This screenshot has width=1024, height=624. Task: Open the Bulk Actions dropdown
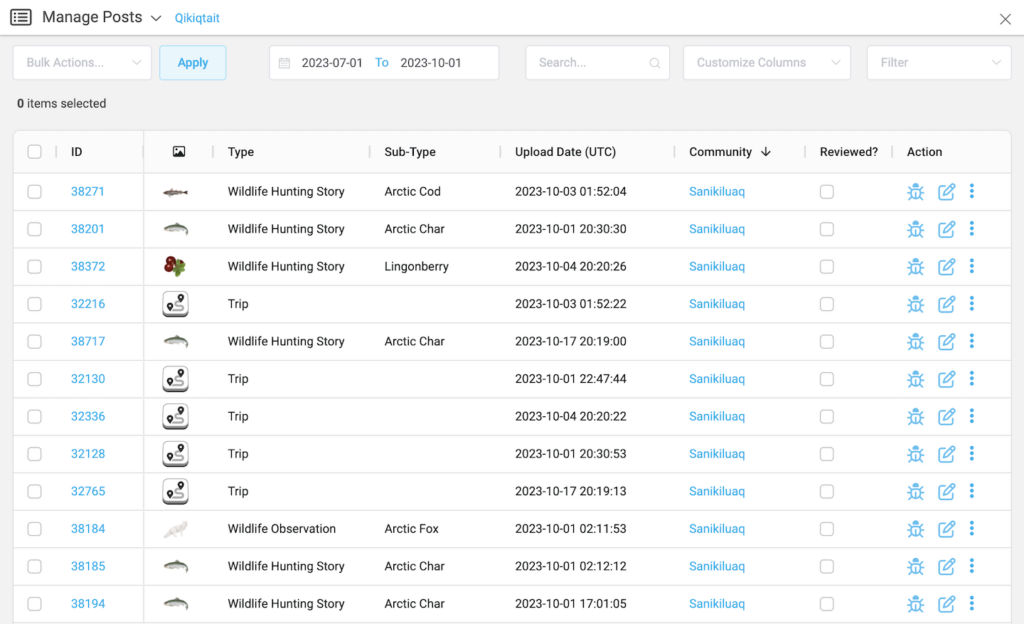tap(82, 63)
